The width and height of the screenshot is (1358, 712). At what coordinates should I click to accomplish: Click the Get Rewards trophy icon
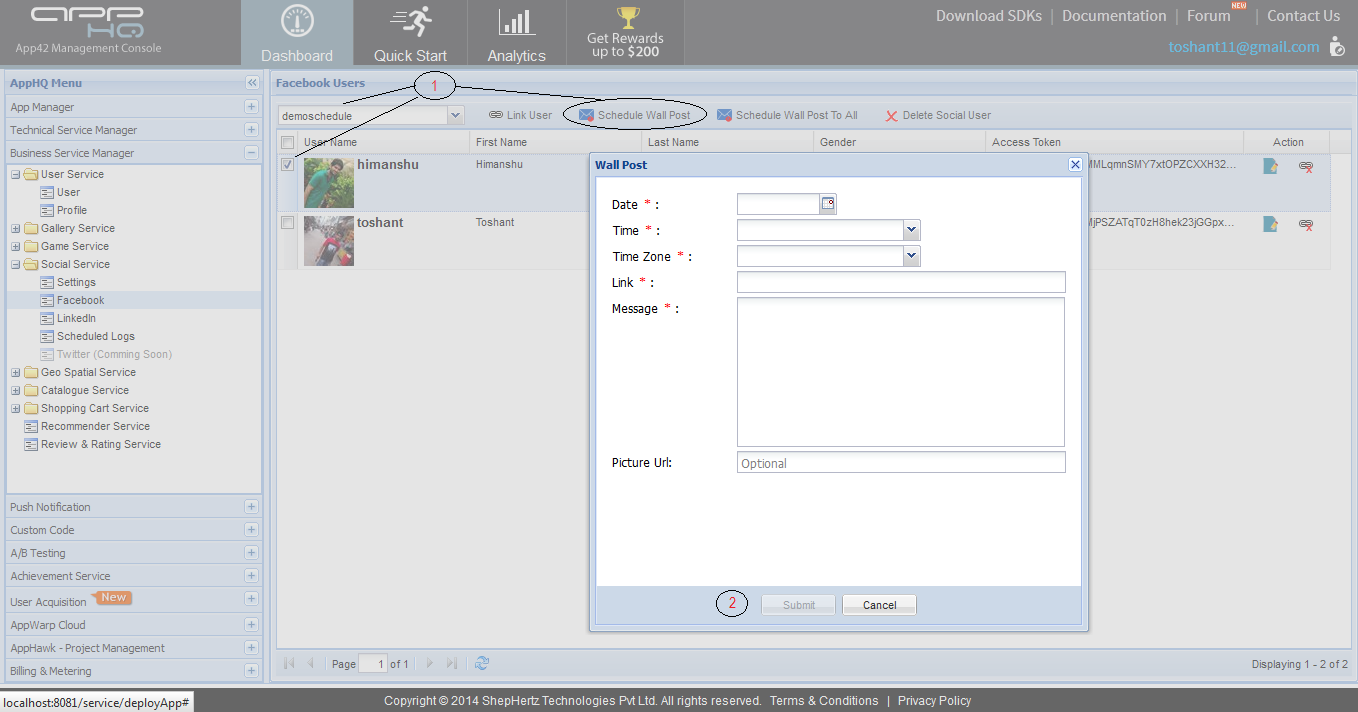627,18
